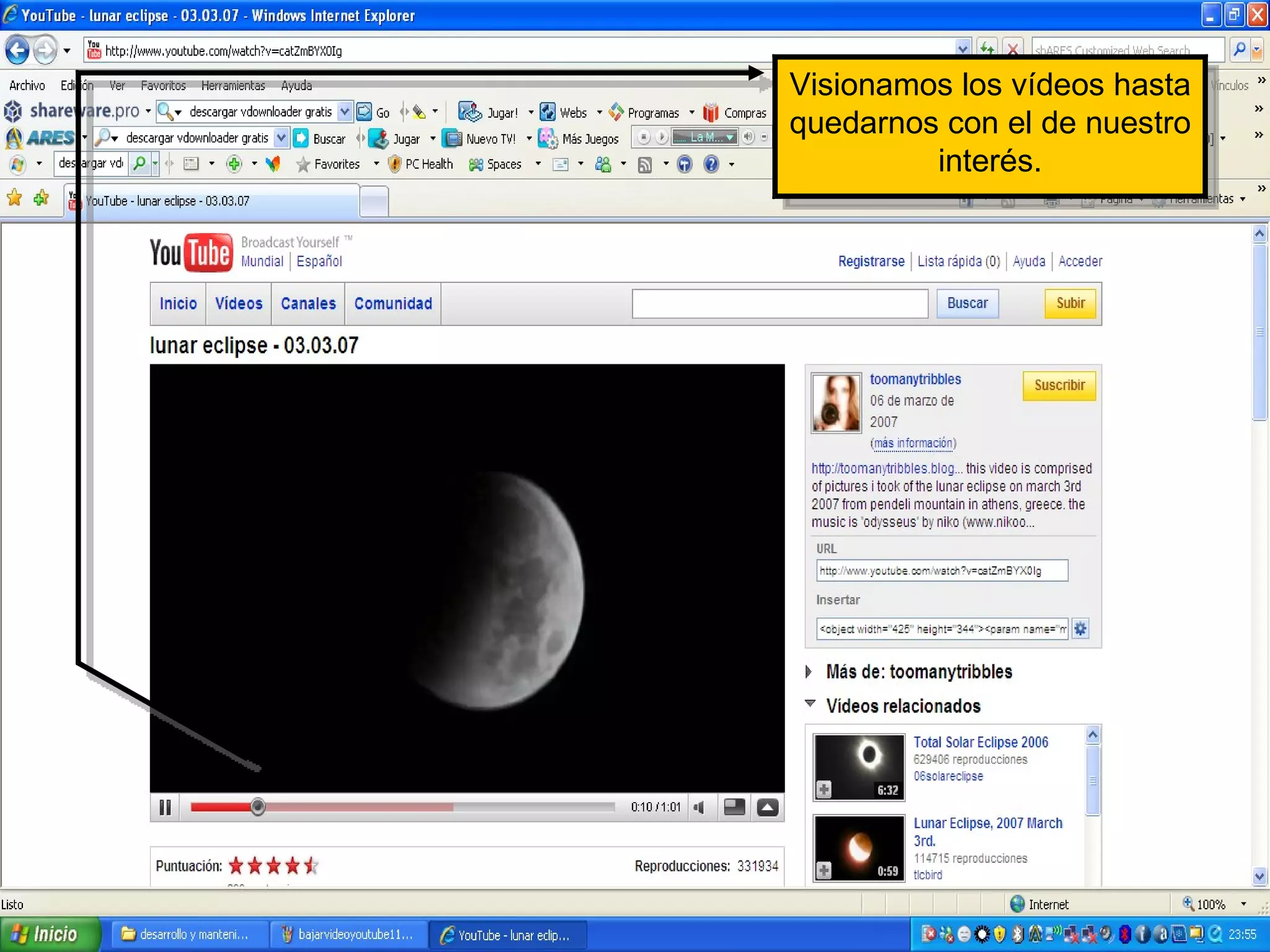The image size is (1270, 952).
Task: Click the Suscribir button
Action: (1059, 386)
